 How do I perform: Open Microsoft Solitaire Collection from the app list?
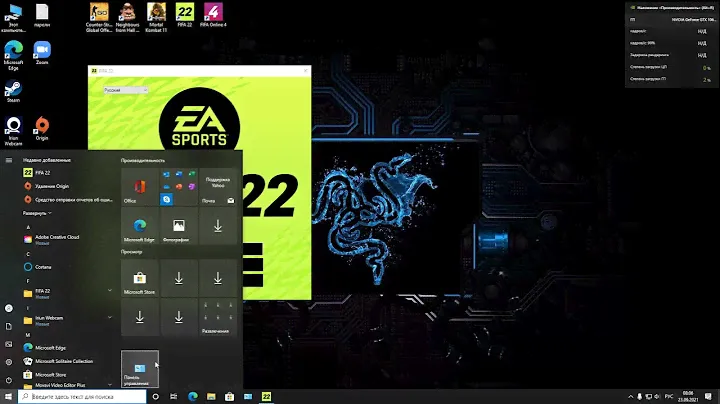point(64,361)
